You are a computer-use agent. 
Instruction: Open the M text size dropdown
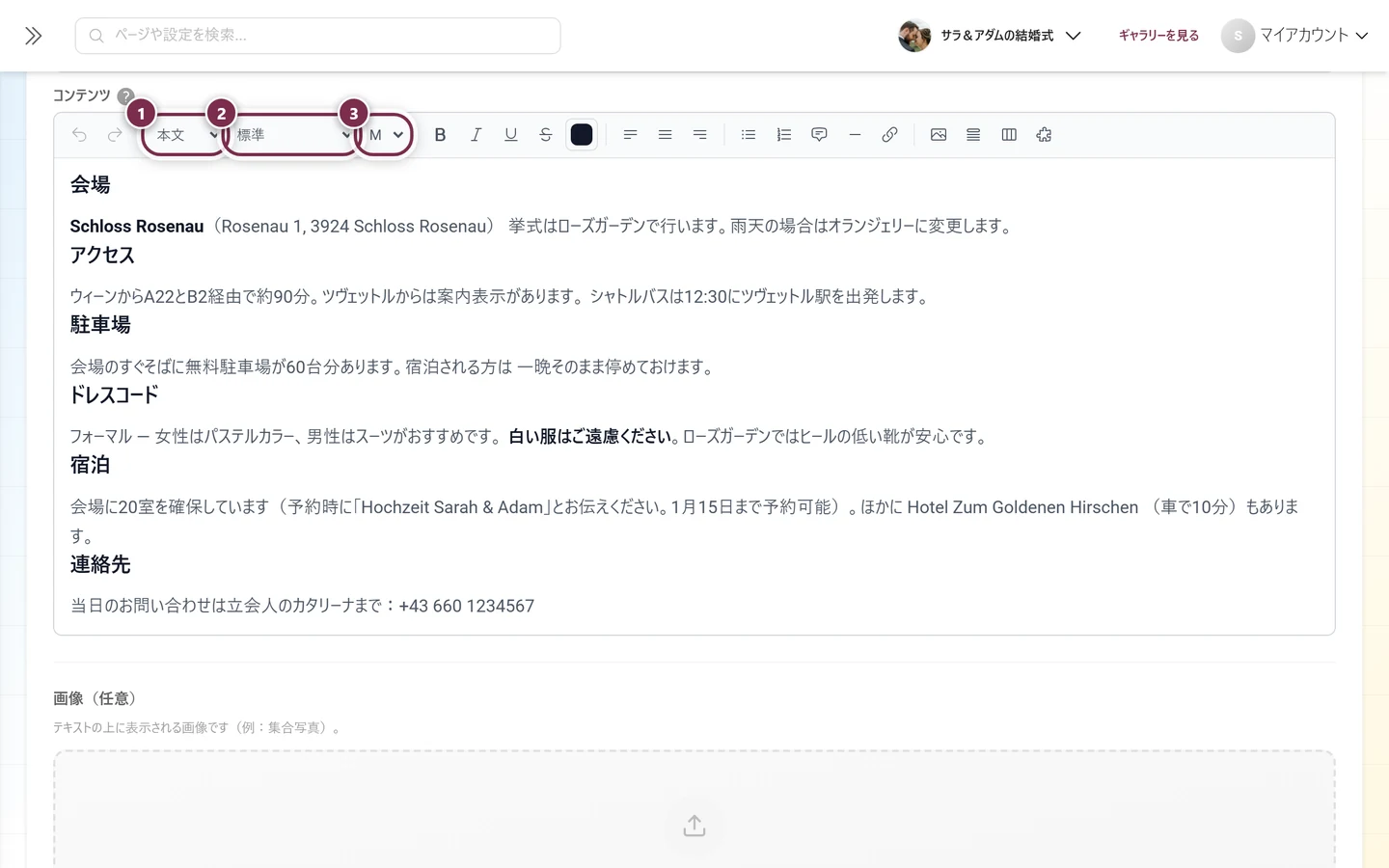click(386, 135)
